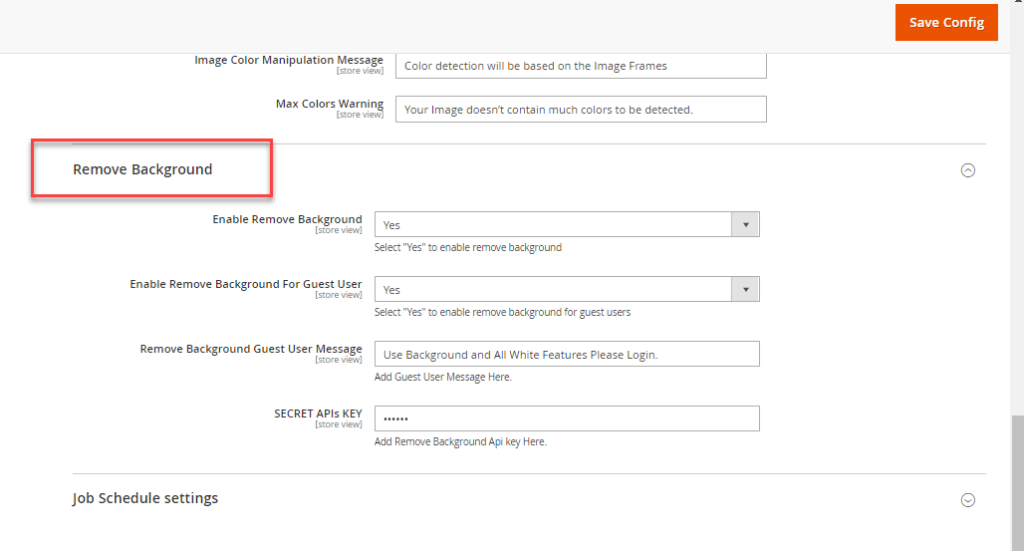Click the SECRET APIs KEY label
Viewport: 1024px width, 551px height.
[x=318, y=413]
